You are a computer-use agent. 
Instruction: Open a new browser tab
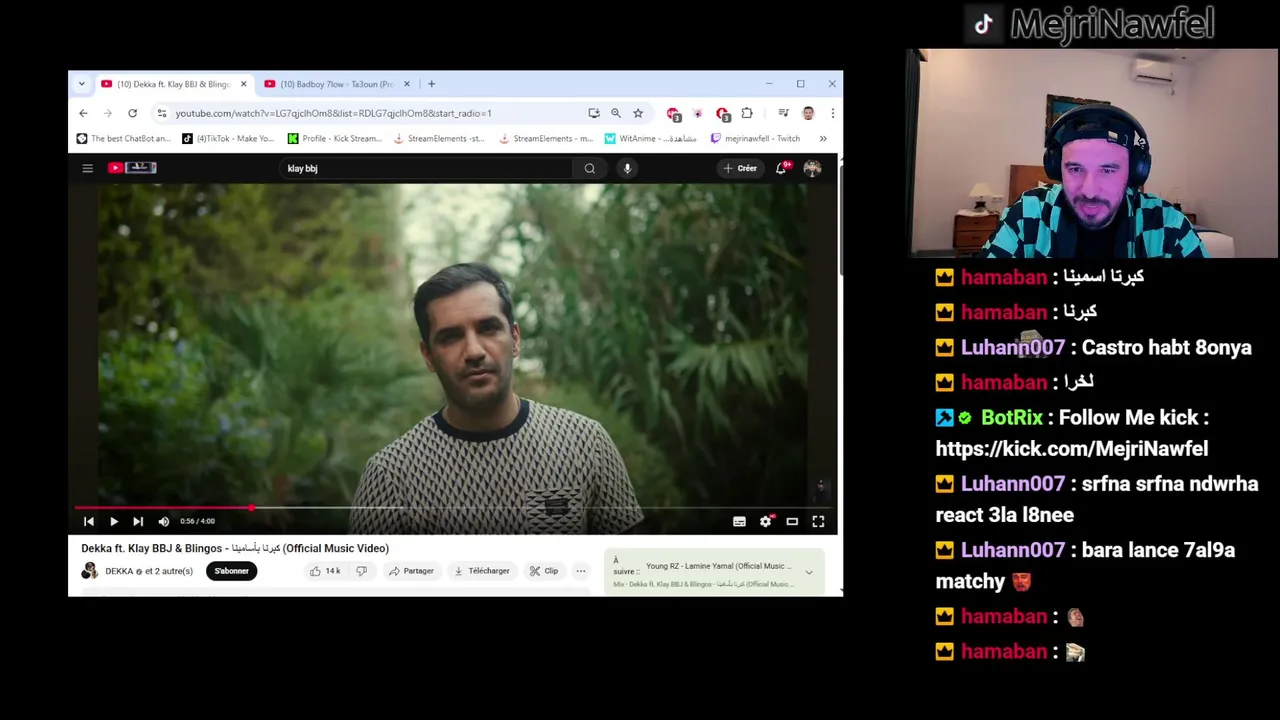click(x=431, y=84)
